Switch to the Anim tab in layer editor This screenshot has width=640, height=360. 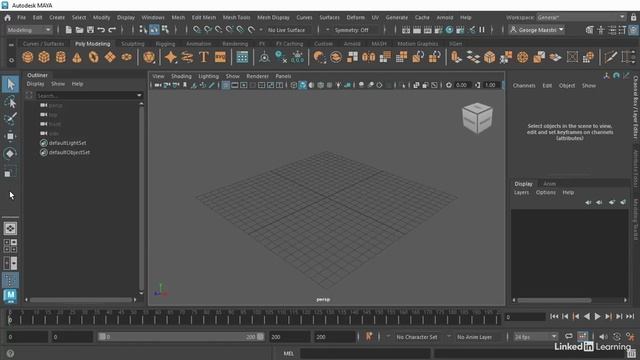pyautogui.click(x=549, y=184)
